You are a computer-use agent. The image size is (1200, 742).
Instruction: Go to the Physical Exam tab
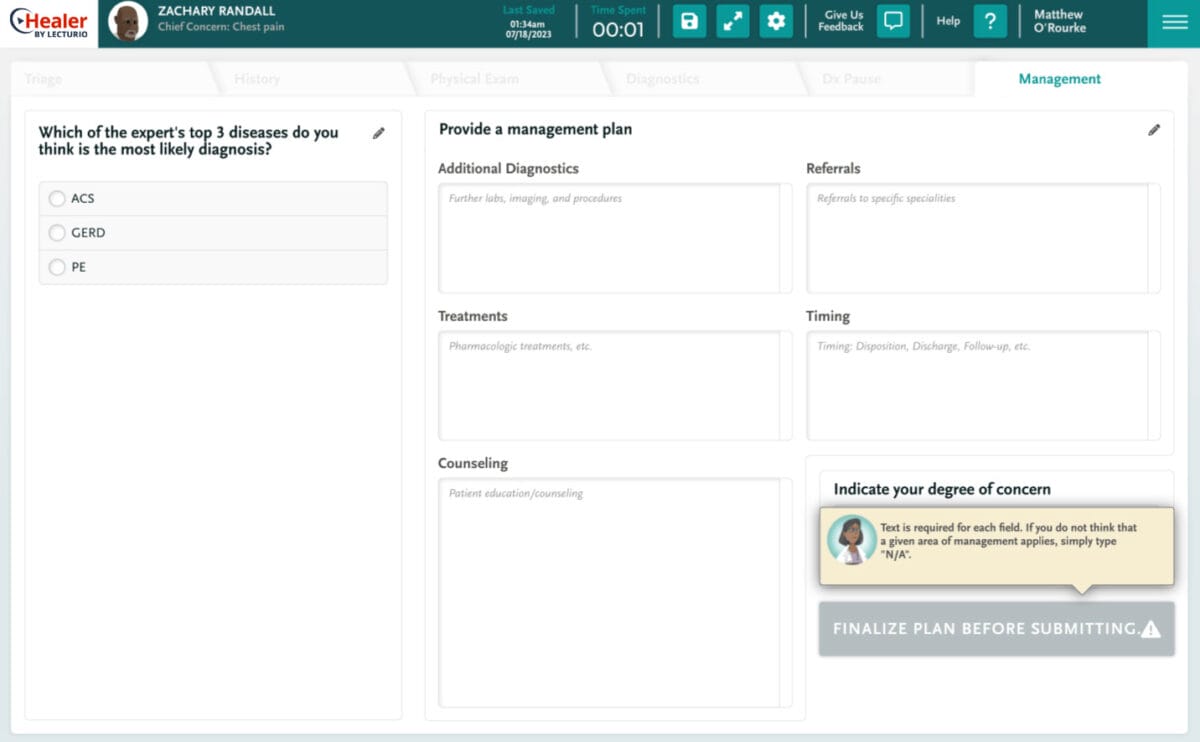pyautogui.click(x=474, y=79)
